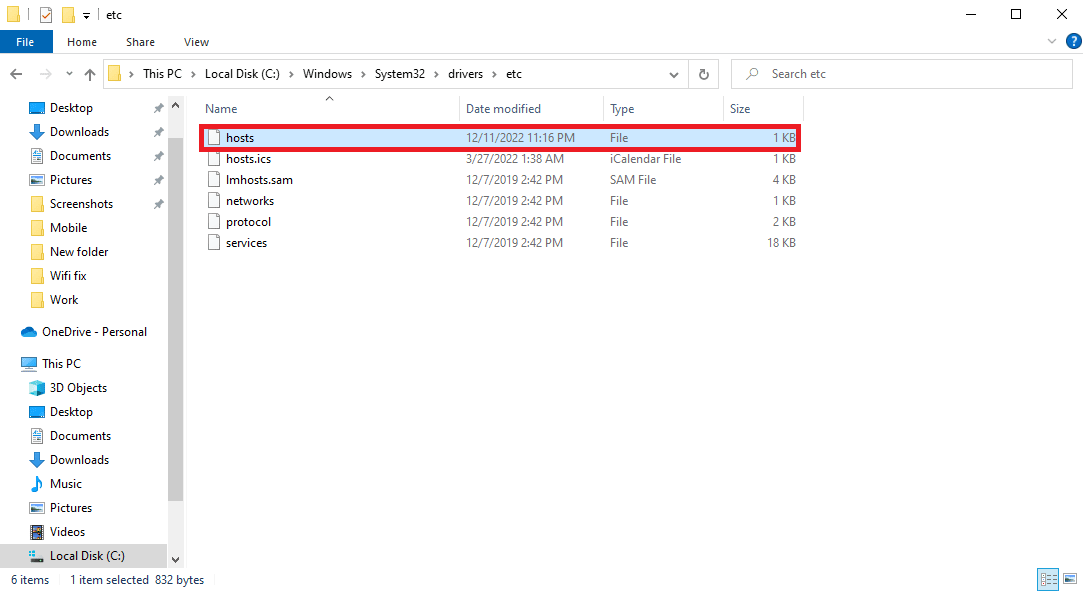Open the Work folder in sidebar
The image size is (1083, 591).
click(x=64, y=300)
